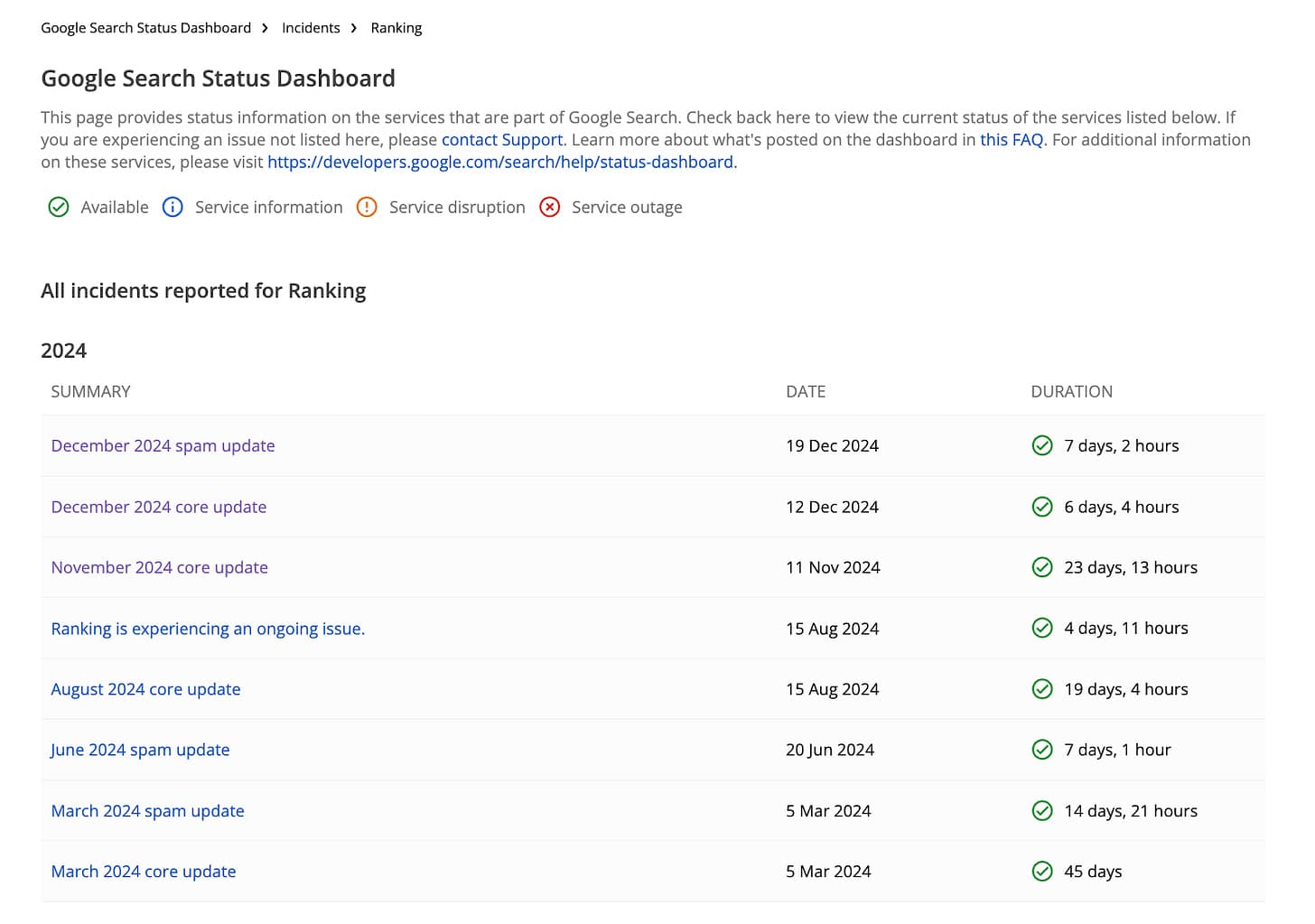The image size is (1315, 924).
Task: Open the contact Support link
Action: click(501, 140)
